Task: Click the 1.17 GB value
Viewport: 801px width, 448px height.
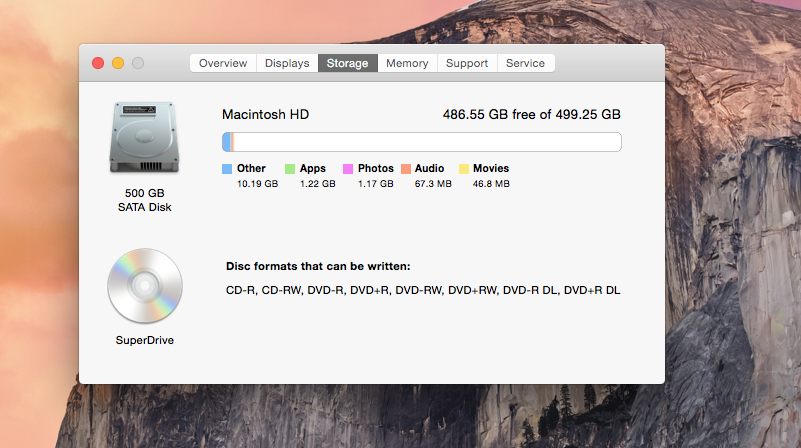Action: (x=376, y=184)
